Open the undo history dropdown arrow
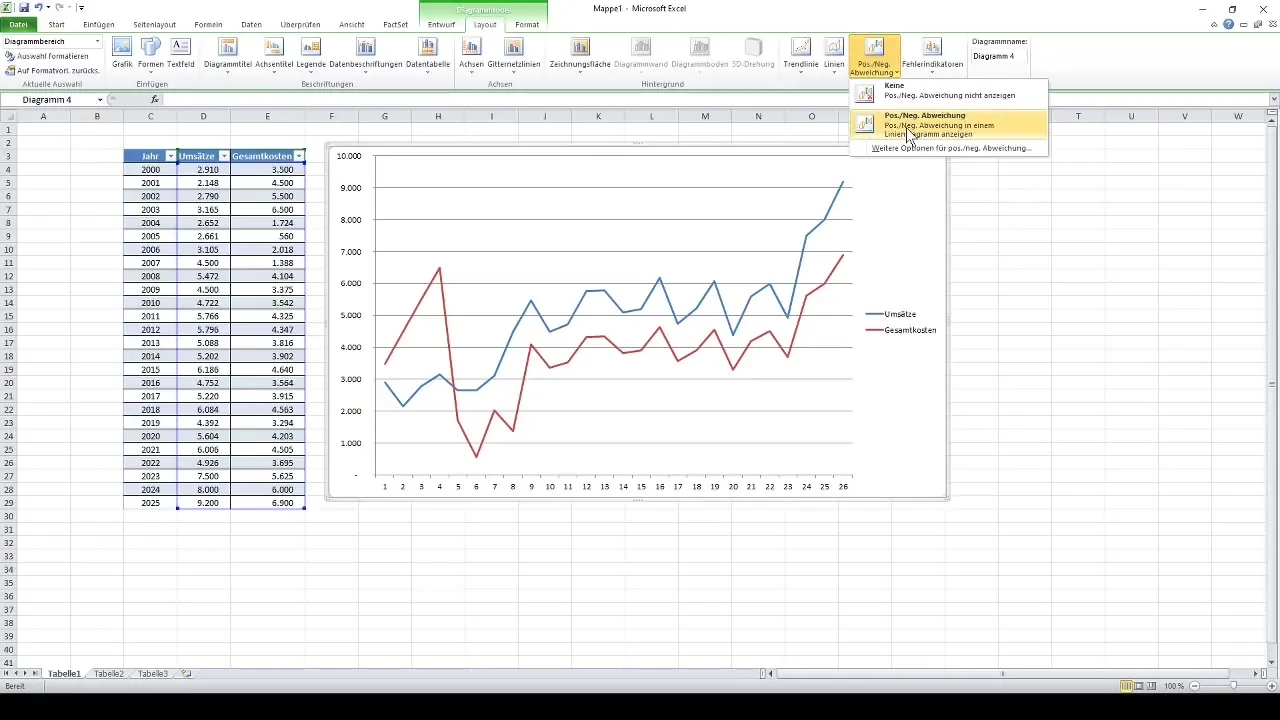The width and height of the screenshot is (1280, 720). pos(47,7)
